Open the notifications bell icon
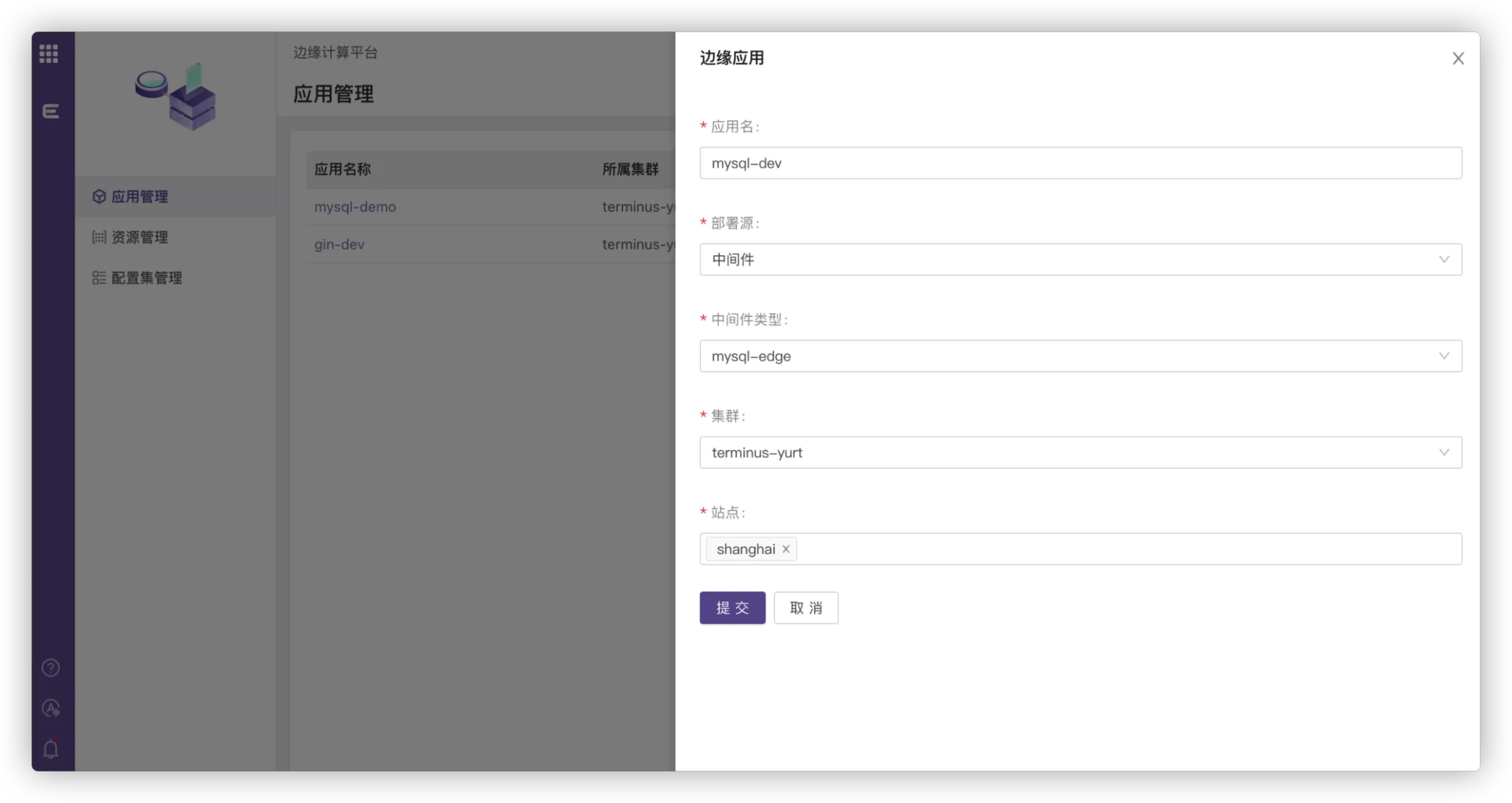 tap(51, 749)
